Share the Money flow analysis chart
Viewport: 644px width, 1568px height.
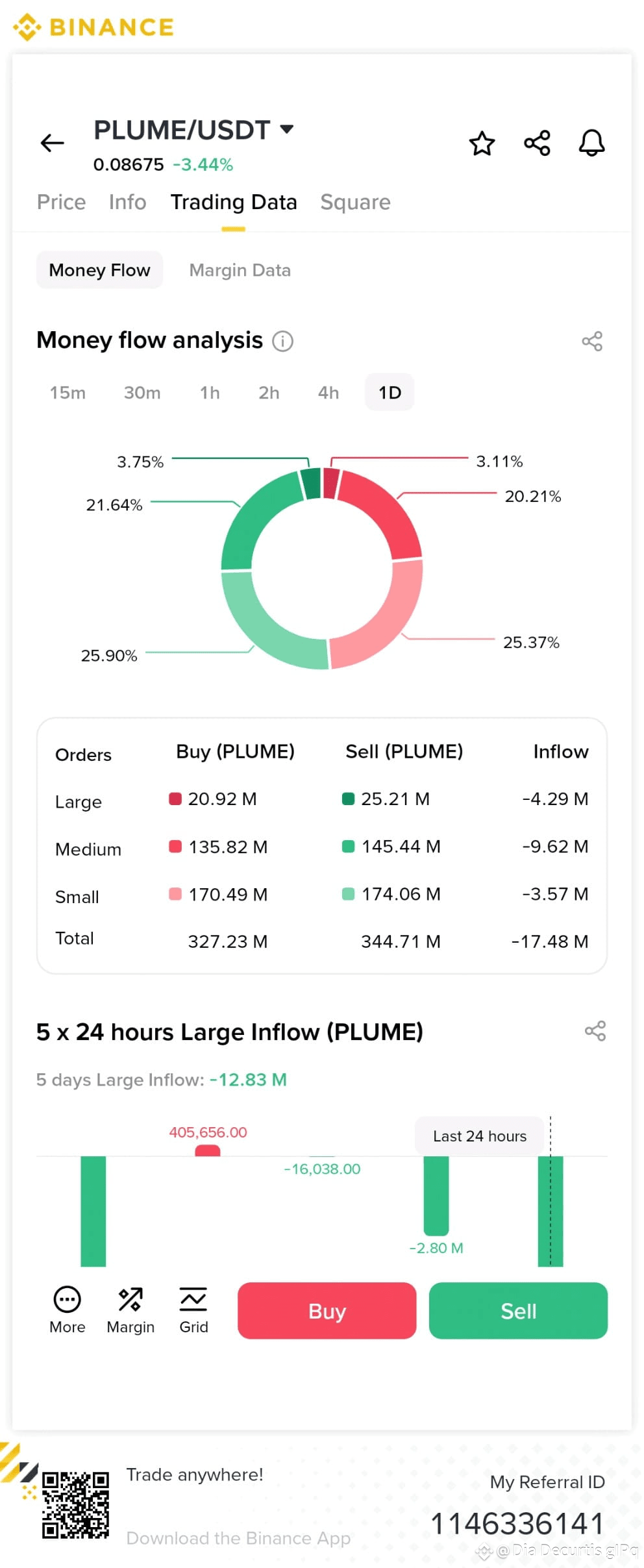click(592, 341)
